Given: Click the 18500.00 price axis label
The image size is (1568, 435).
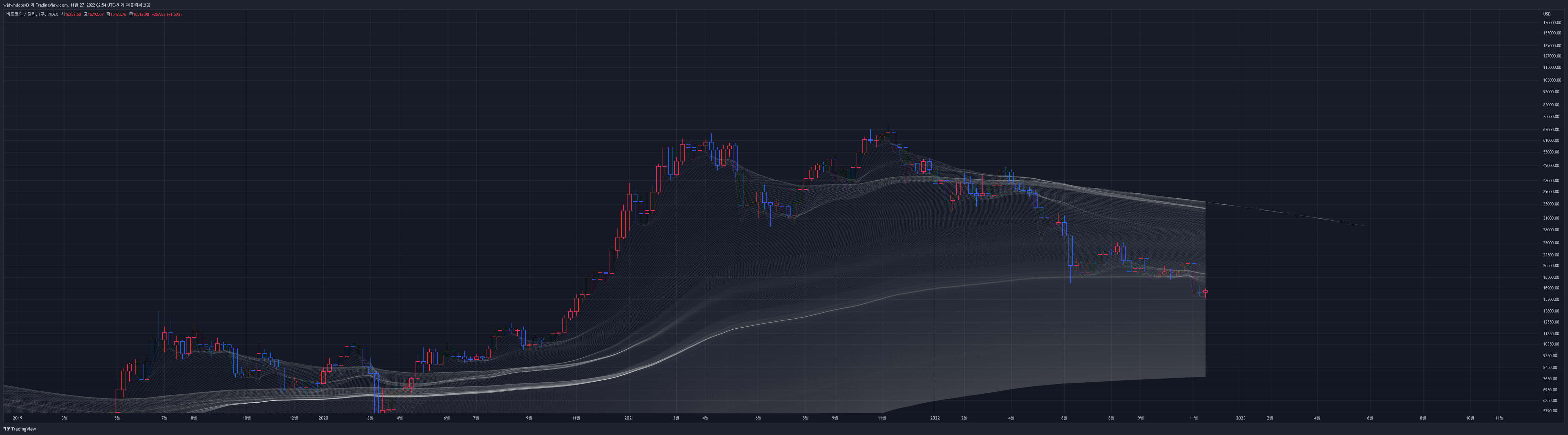Looking at the screenshot, I should click(x=1551, y=277).
